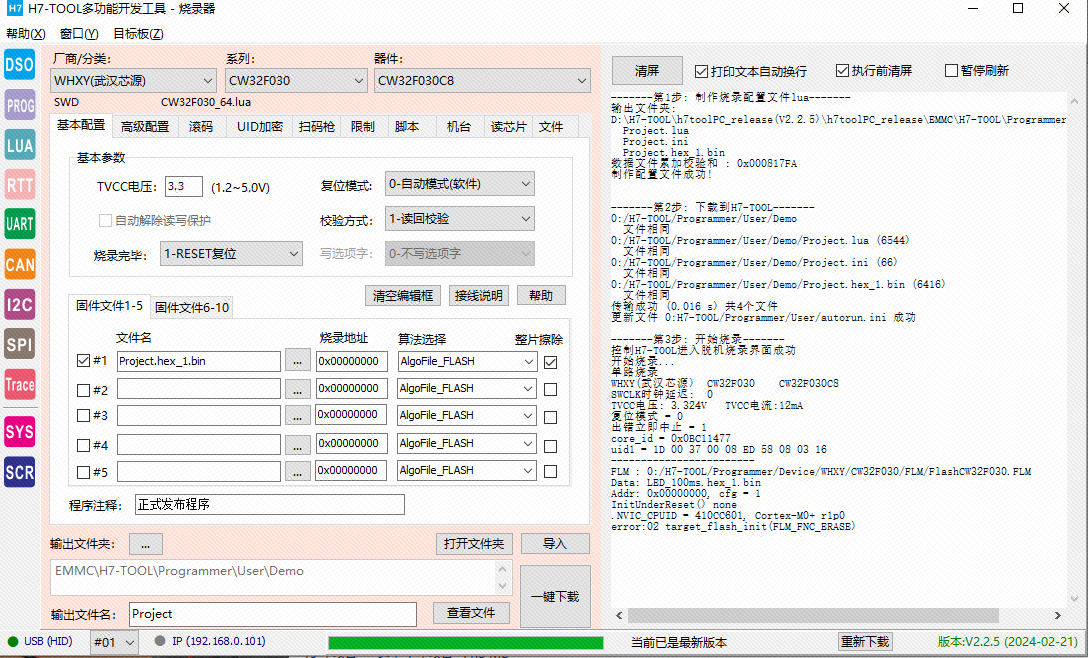Click the 输出文件名 Project input field
This screenshot has height=658, width=1088.
click(x=273, y=614)
